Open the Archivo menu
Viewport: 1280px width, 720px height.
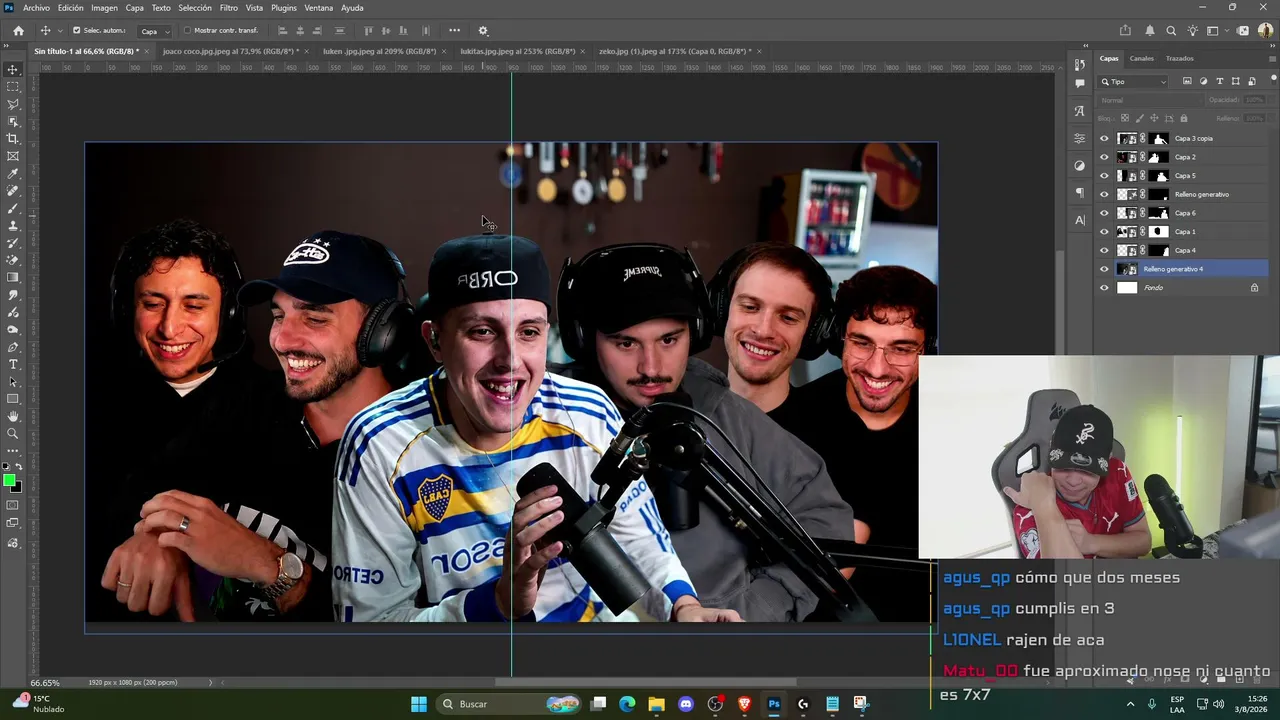(36, 8)
